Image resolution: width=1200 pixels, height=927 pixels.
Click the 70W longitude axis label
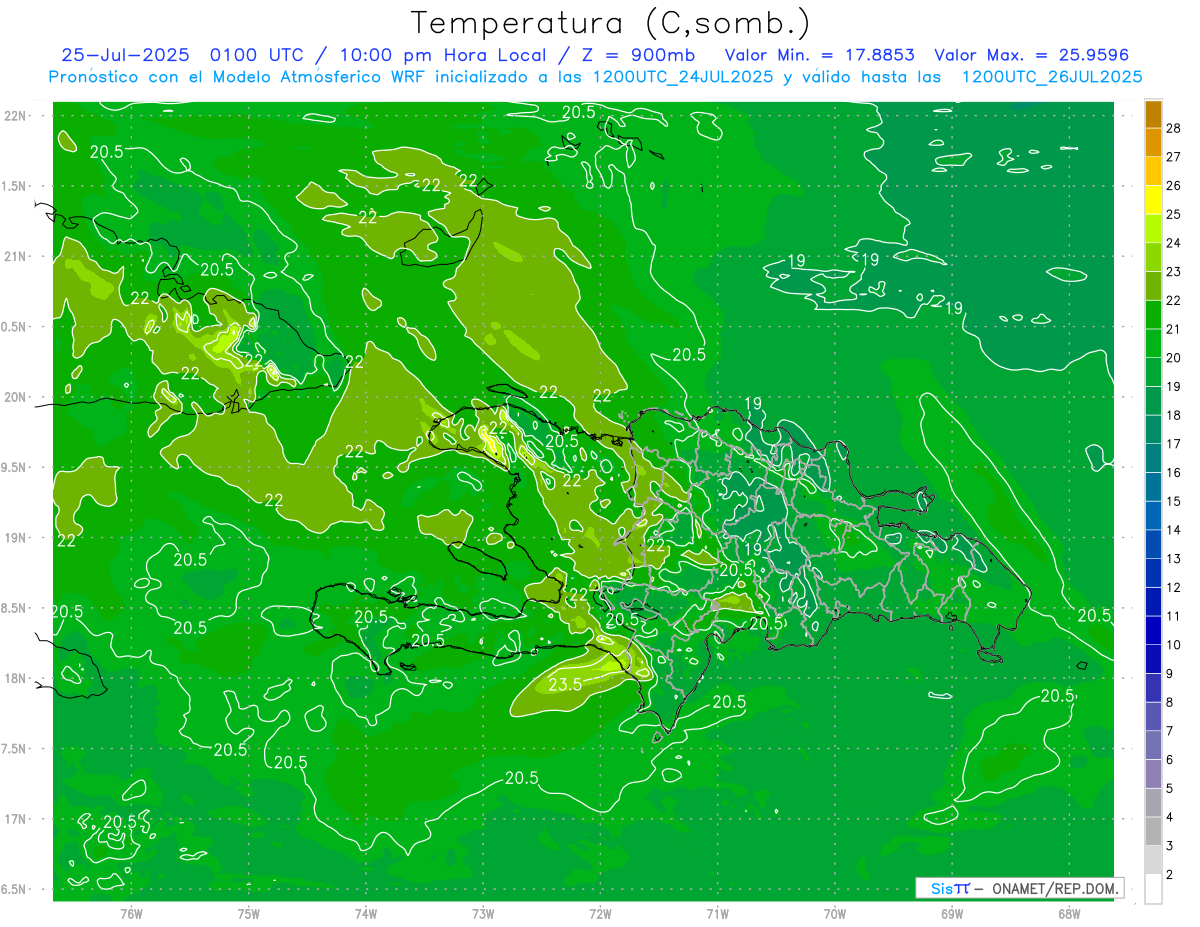(x=835, y=914)
